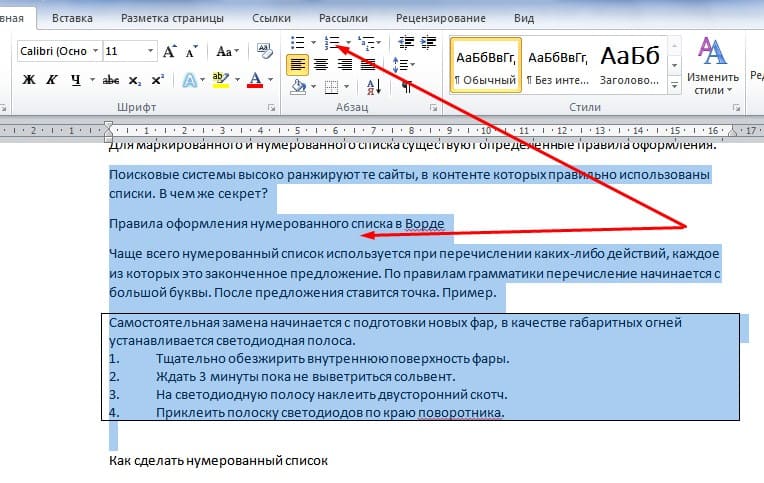The image size is (764, 483).
Task: Open the Стили pane launcher
Action: point(736,108)
